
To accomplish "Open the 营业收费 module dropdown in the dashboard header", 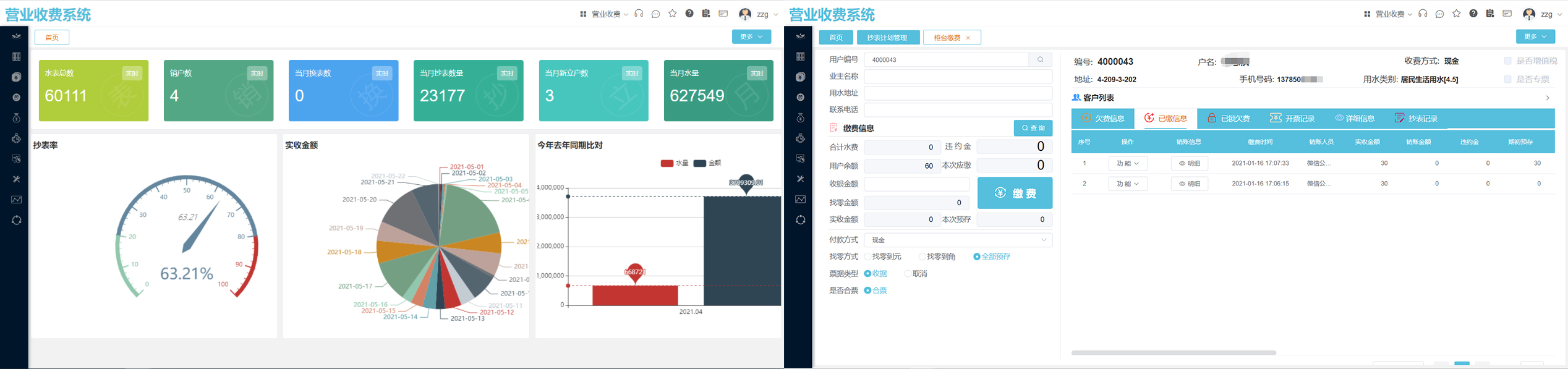I will coord(610,14).
